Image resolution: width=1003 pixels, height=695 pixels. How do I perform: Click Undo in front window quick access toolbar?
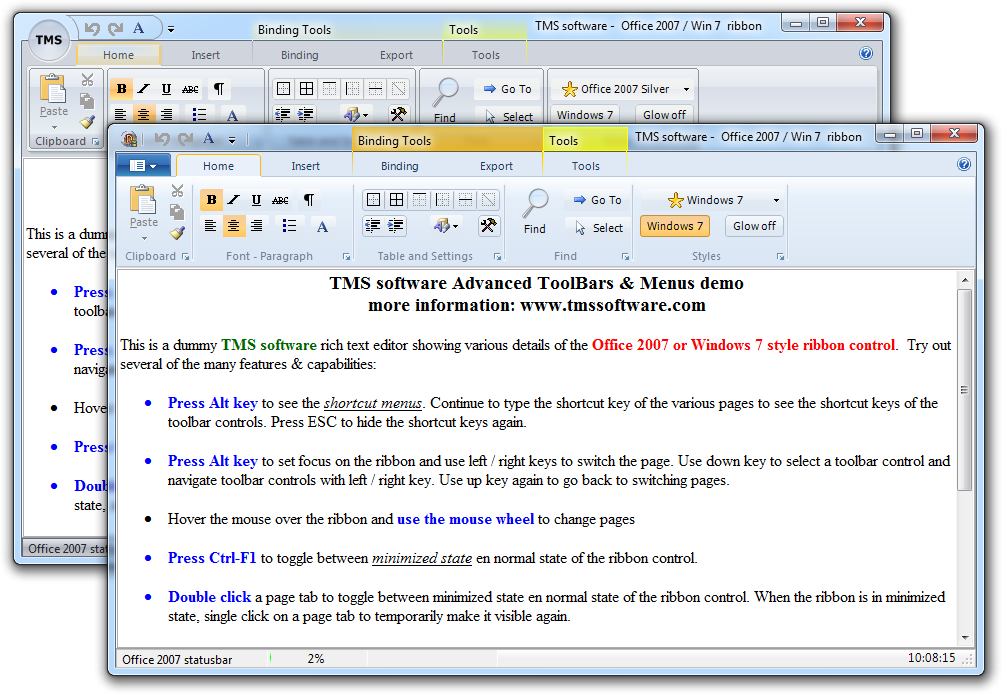click(162, 138)
